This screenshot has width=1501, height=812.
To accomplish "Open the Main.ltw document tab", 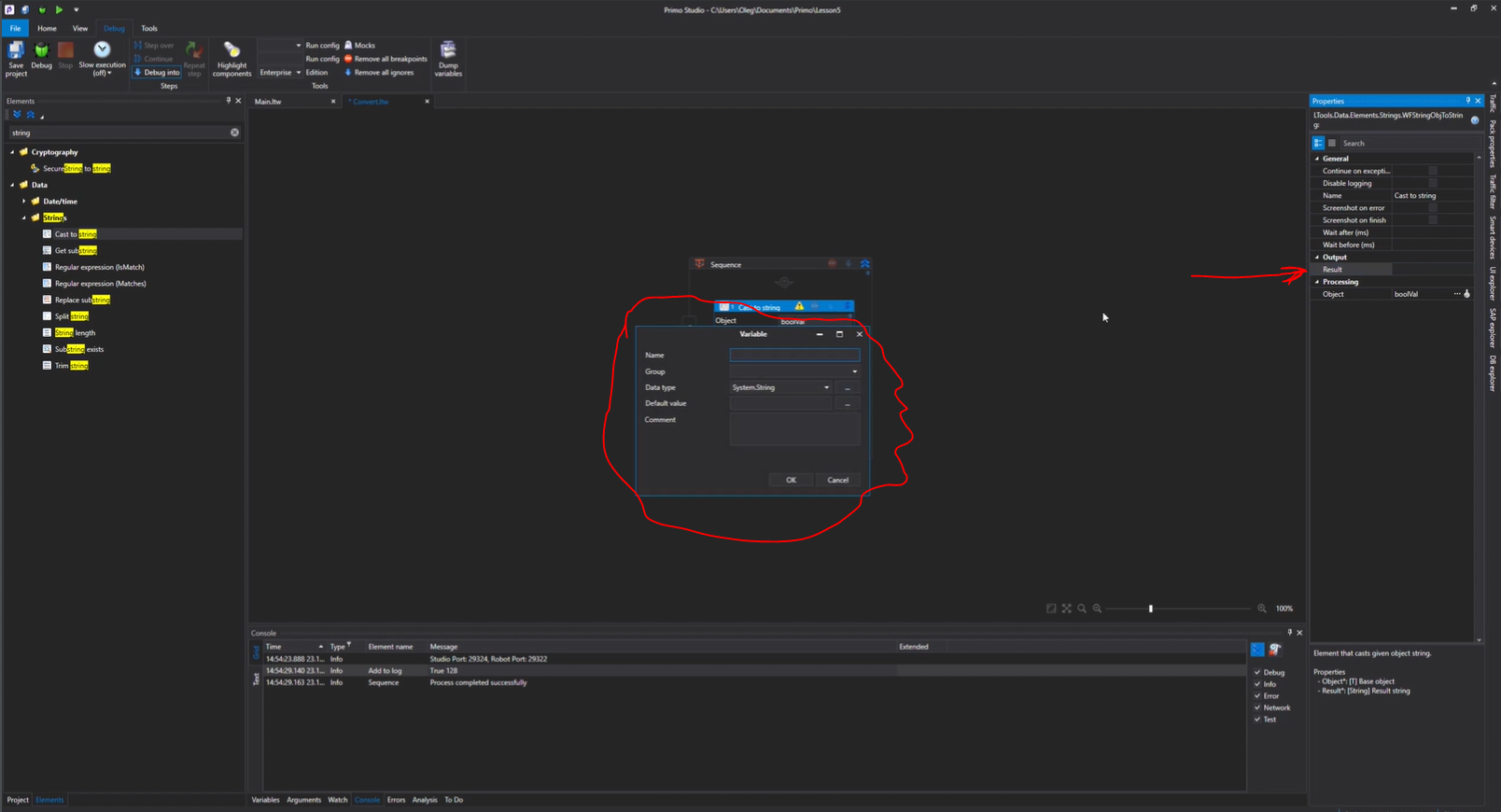I will (269, 102).
